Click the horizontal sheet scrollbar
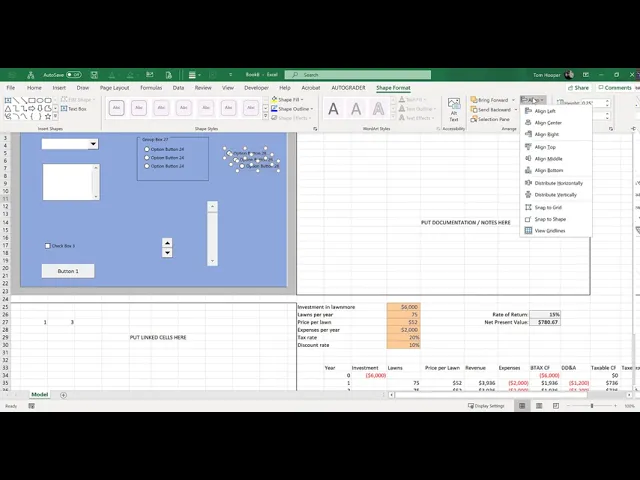The image size is (640, 480). [x=491, y=395]
